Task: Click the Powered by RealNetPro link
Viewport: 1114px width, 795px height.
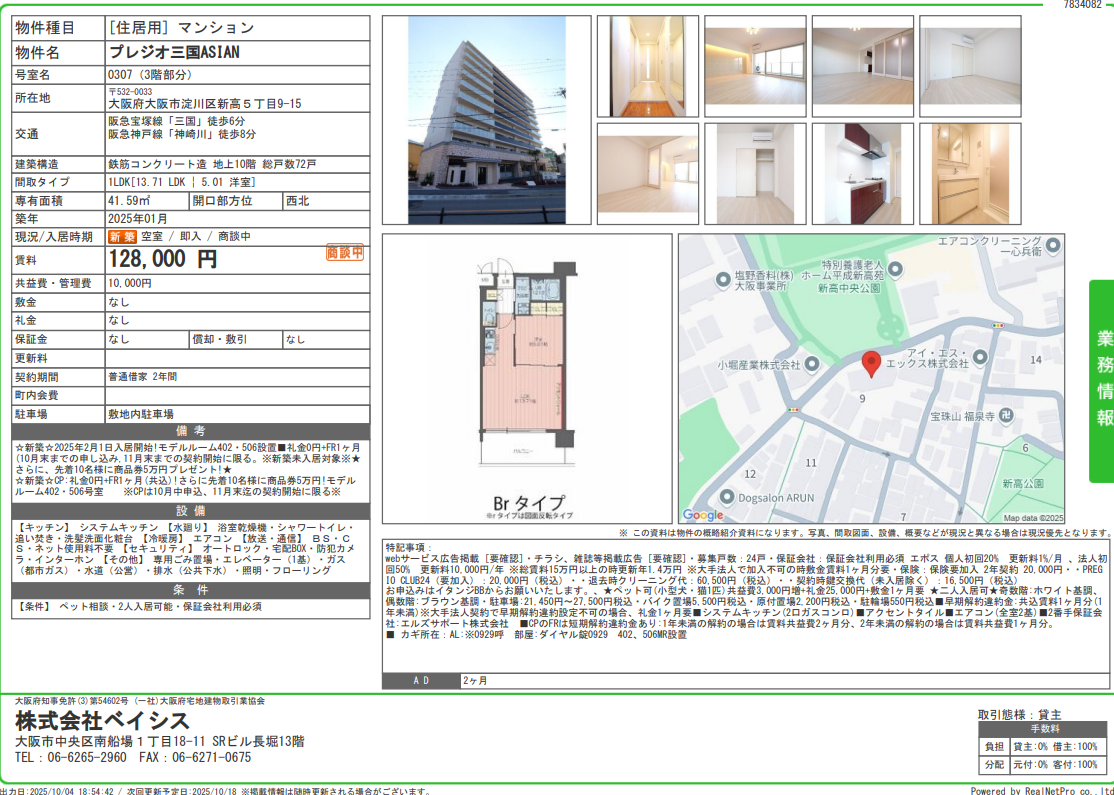Action: [x=1041, y=790]
